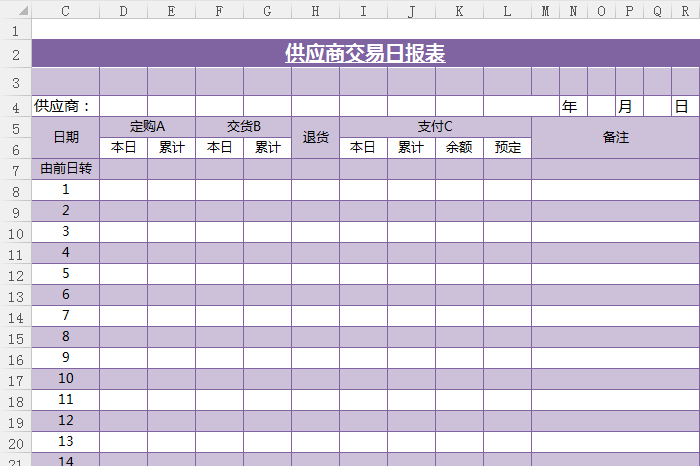The width and height of the screenshot is (700, 466).
Task: Select row header 18
Action: [15, 401]
